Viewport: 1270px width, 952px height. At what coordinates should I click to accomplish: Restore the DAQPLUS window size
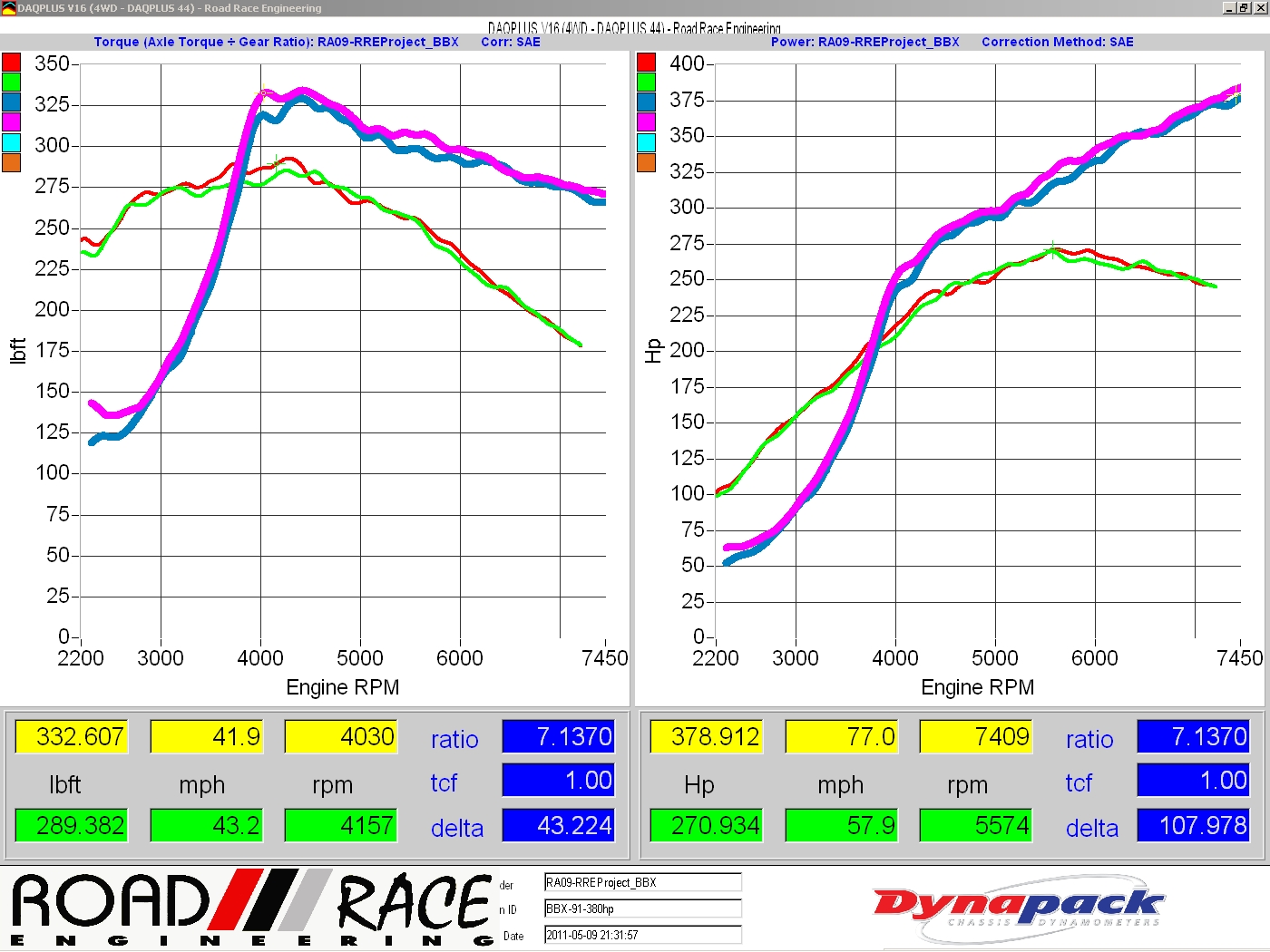[1244, 7]
